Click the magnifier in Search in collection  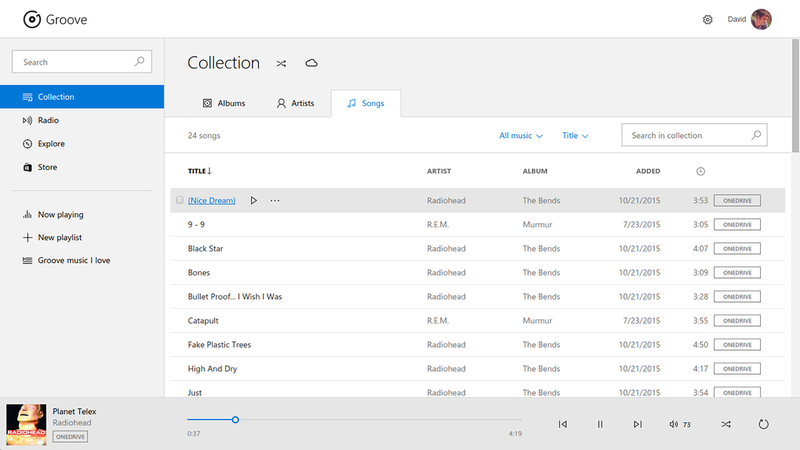pos(756,135)
